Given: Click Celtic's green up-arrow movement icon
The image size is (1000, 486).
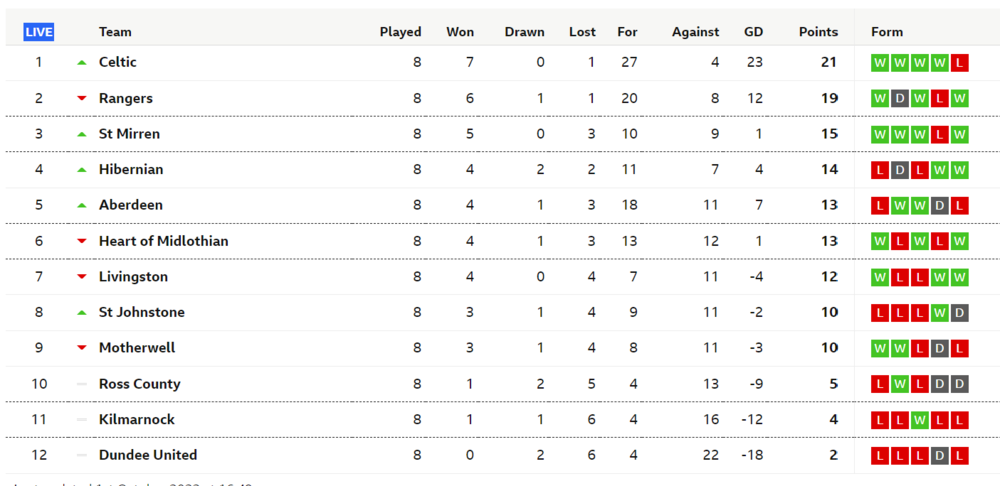Looking at the screenshot, I should point(82,63).
